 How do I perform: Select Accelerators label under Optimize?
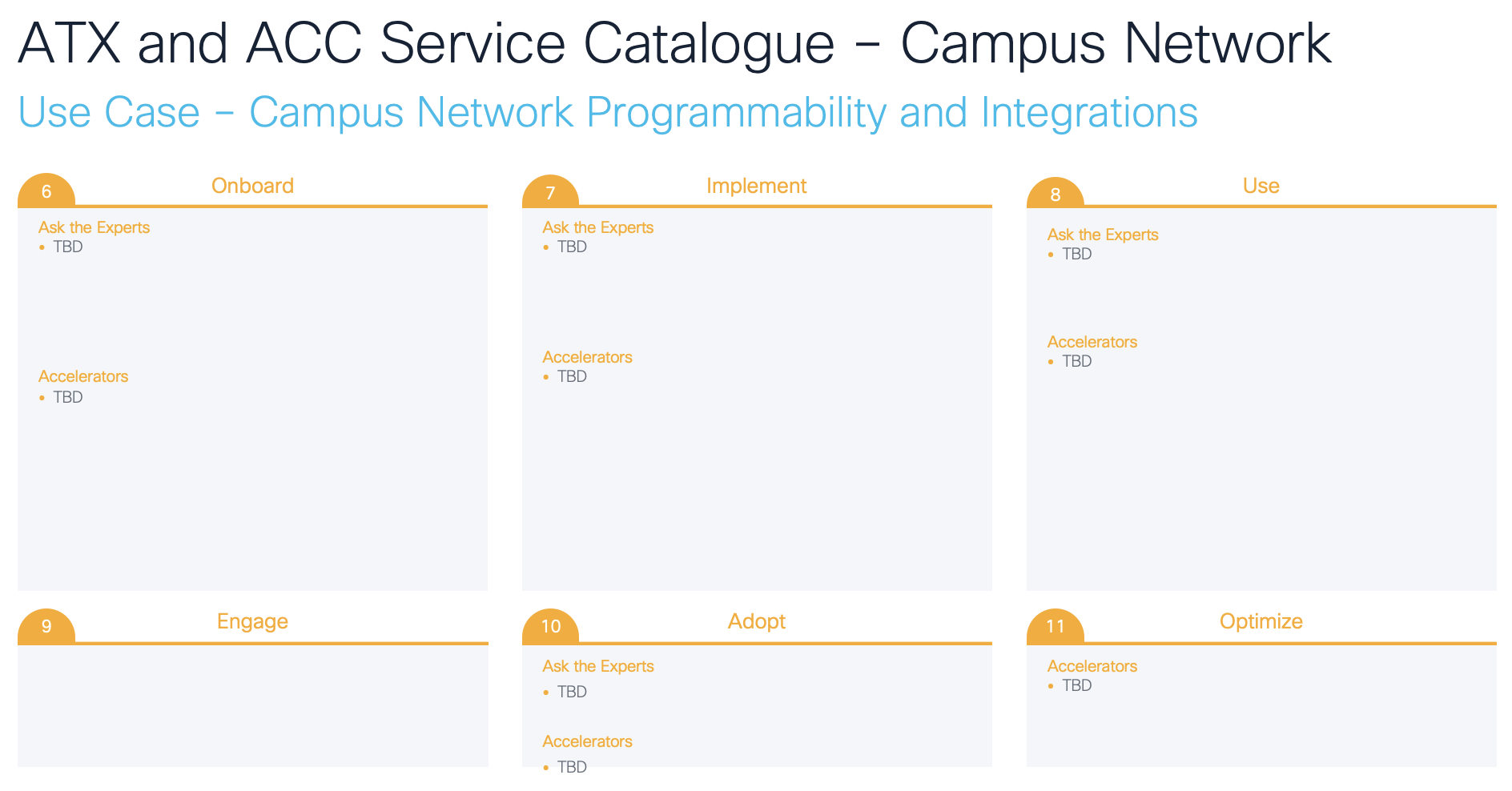point(1092,666)
